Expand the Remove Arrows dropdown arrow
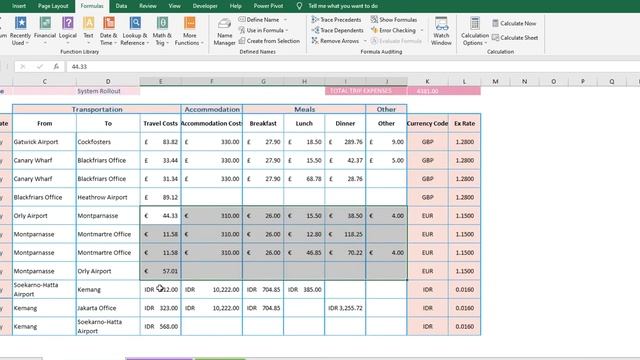Screen dimensions: 640x360 pos(365,41)
